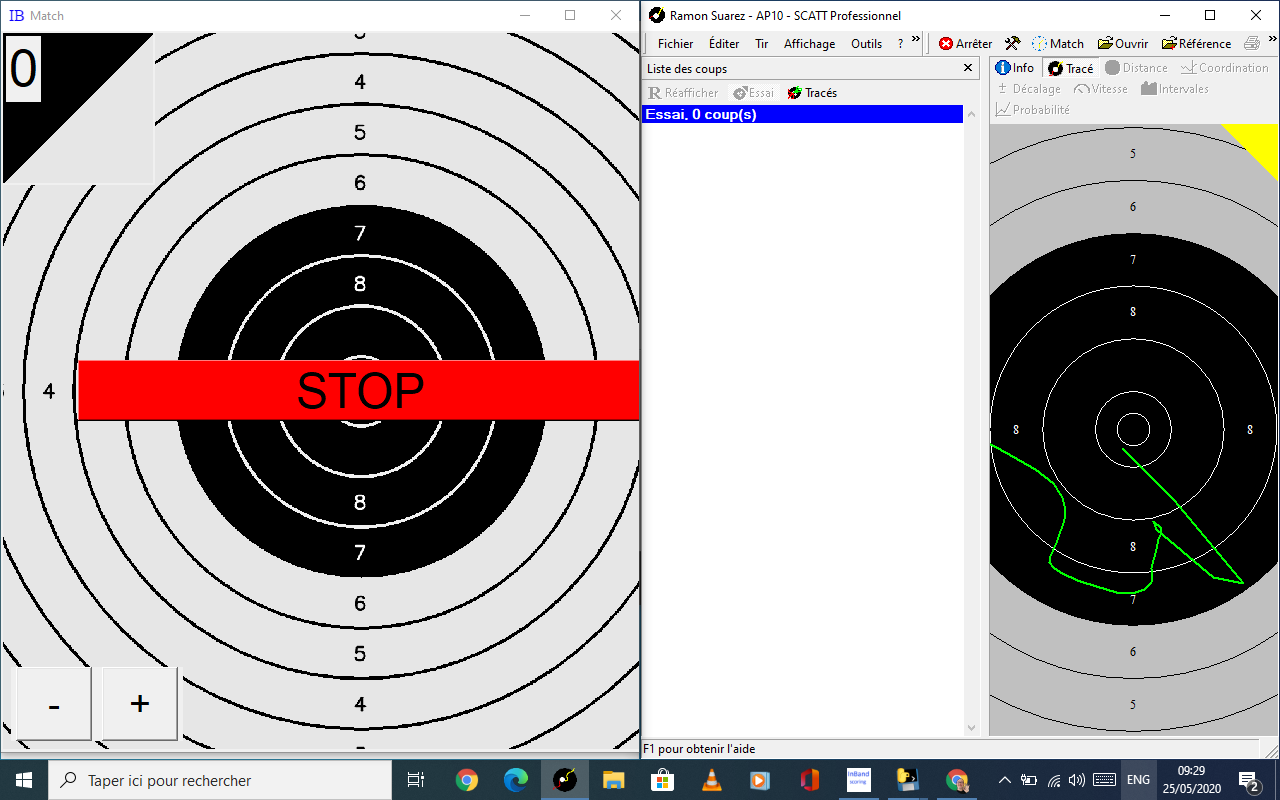
Task: Click the IB icon in Match title bar
Action: (x=16, y=15)
